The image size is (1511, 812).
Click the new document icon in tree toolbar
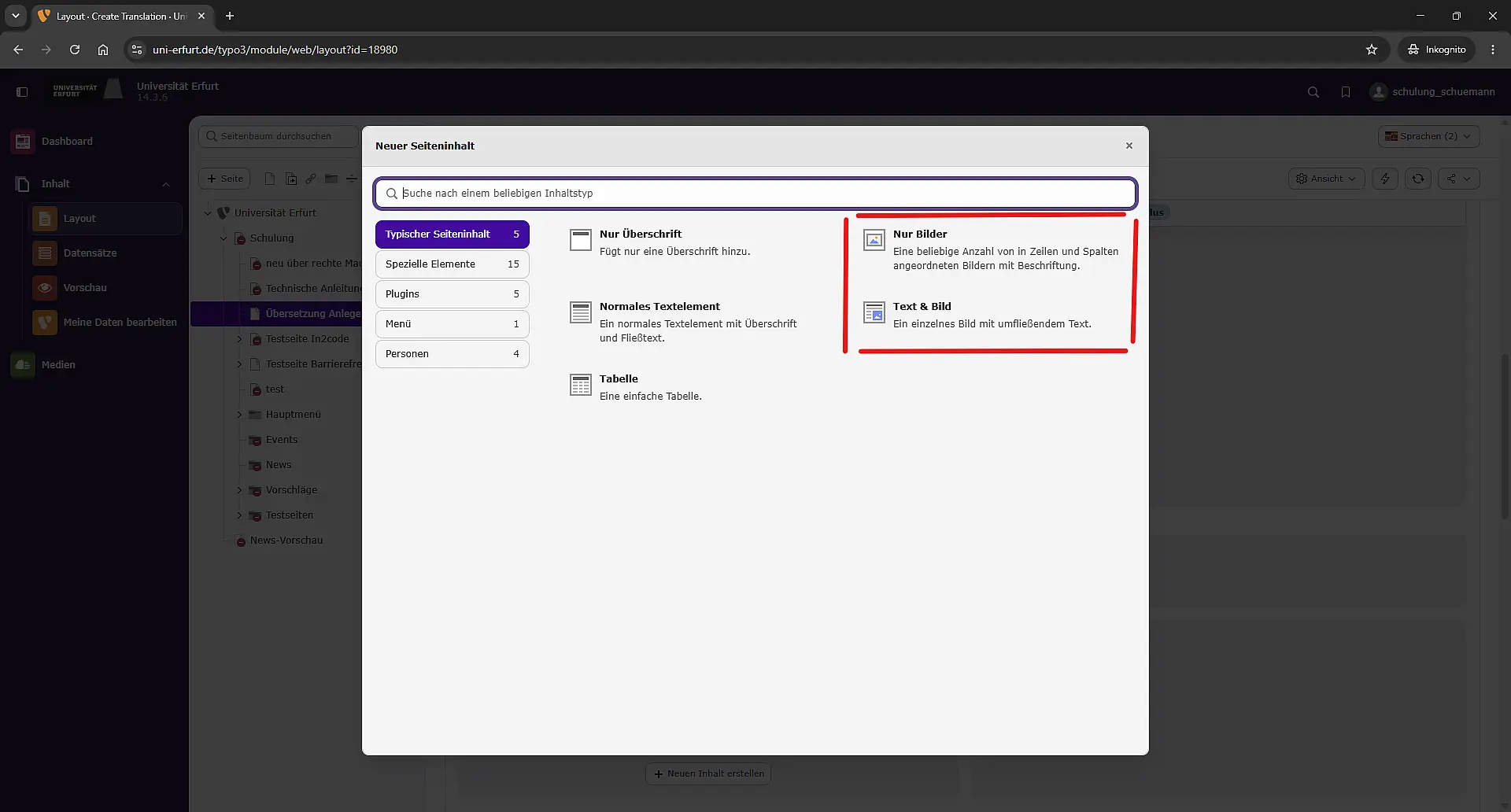tap(270, 179)
